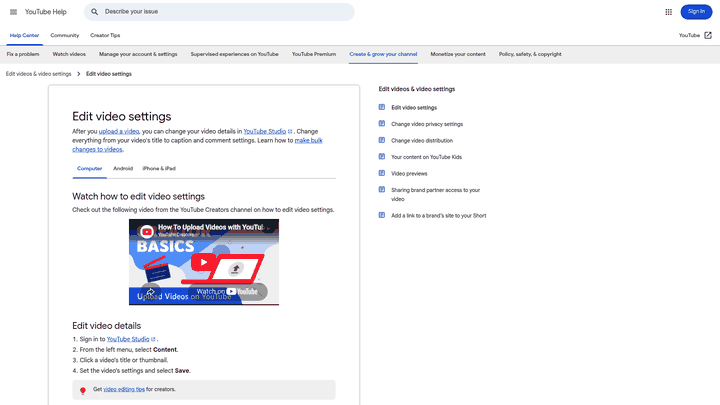720x405 pixels.
Task: Click the YouTube Creators channel avatar on video
Action: pyautogui.click(x=146, y=231)
